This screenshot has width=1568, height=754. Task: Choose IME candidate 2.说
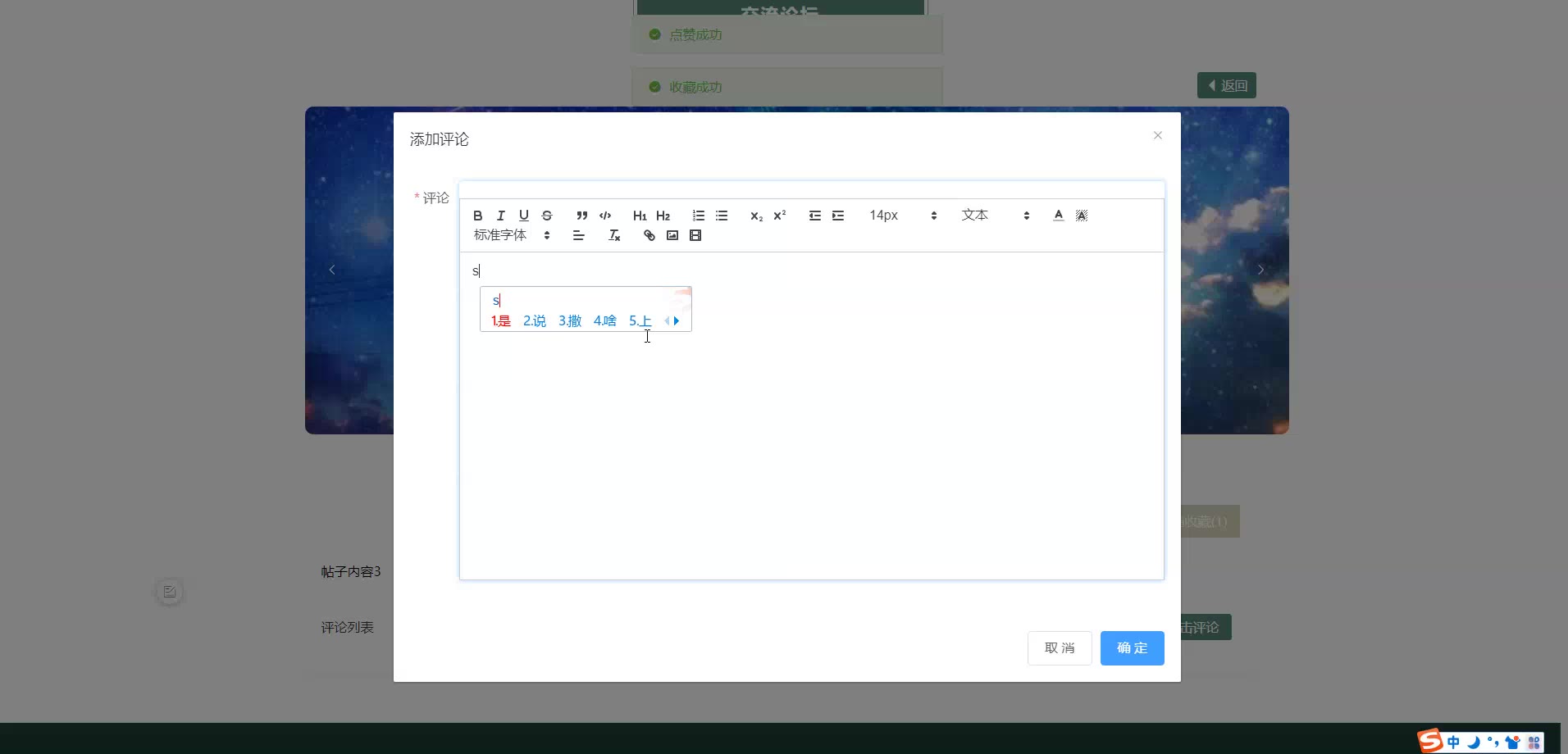[x=535, y=320]
